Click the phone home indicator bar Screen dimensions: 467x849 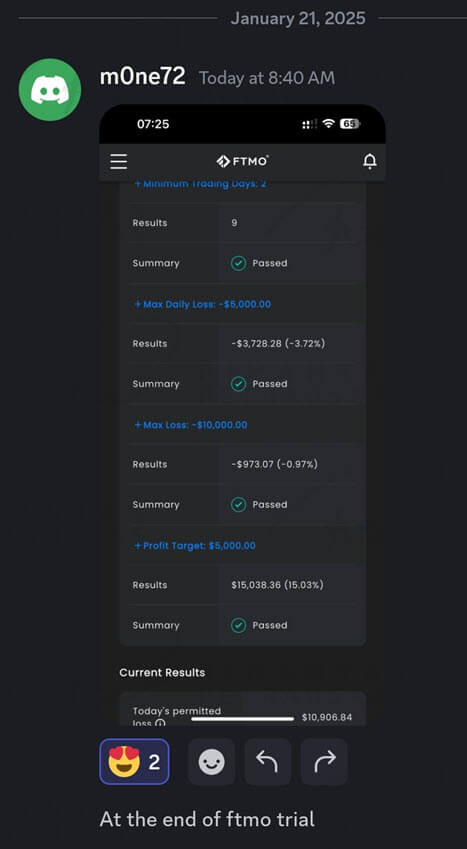pos(243,719)
